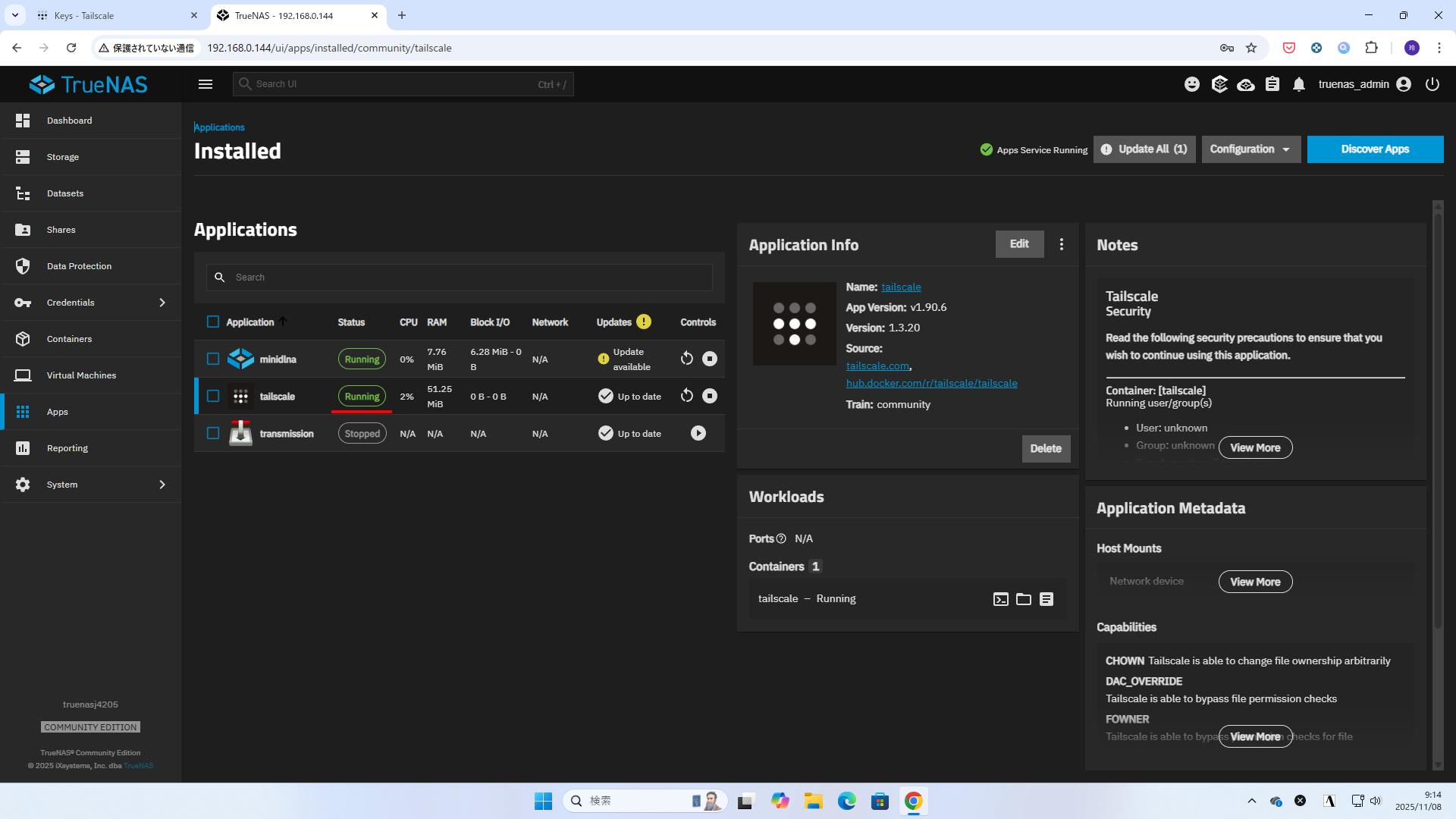
Task: Click the Discover Apps button
Action: (x=1374, y=149)
